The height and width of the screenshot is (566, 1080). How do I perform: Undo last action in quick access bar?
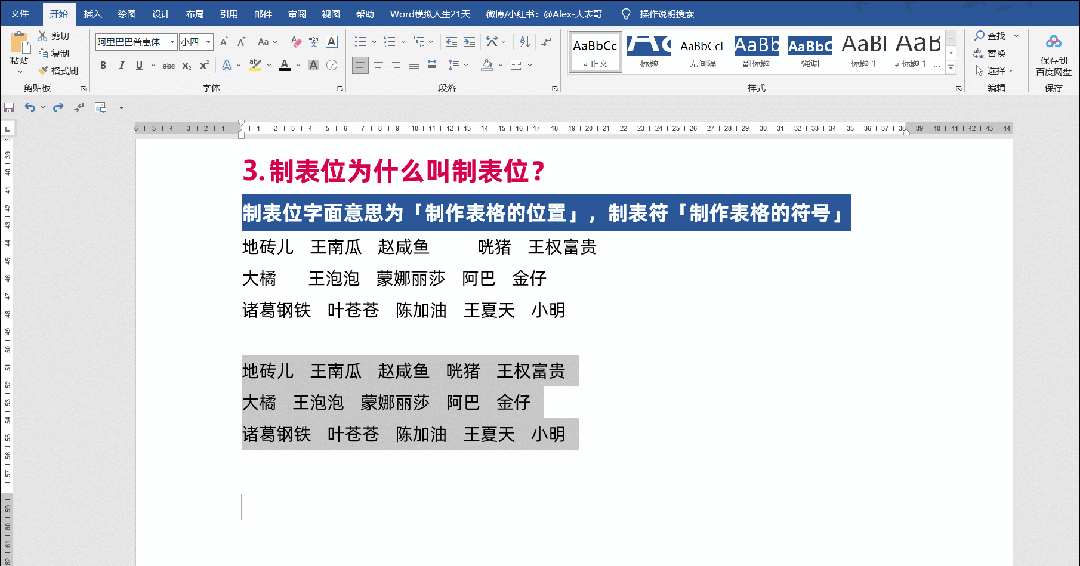(x=30, y=107)
